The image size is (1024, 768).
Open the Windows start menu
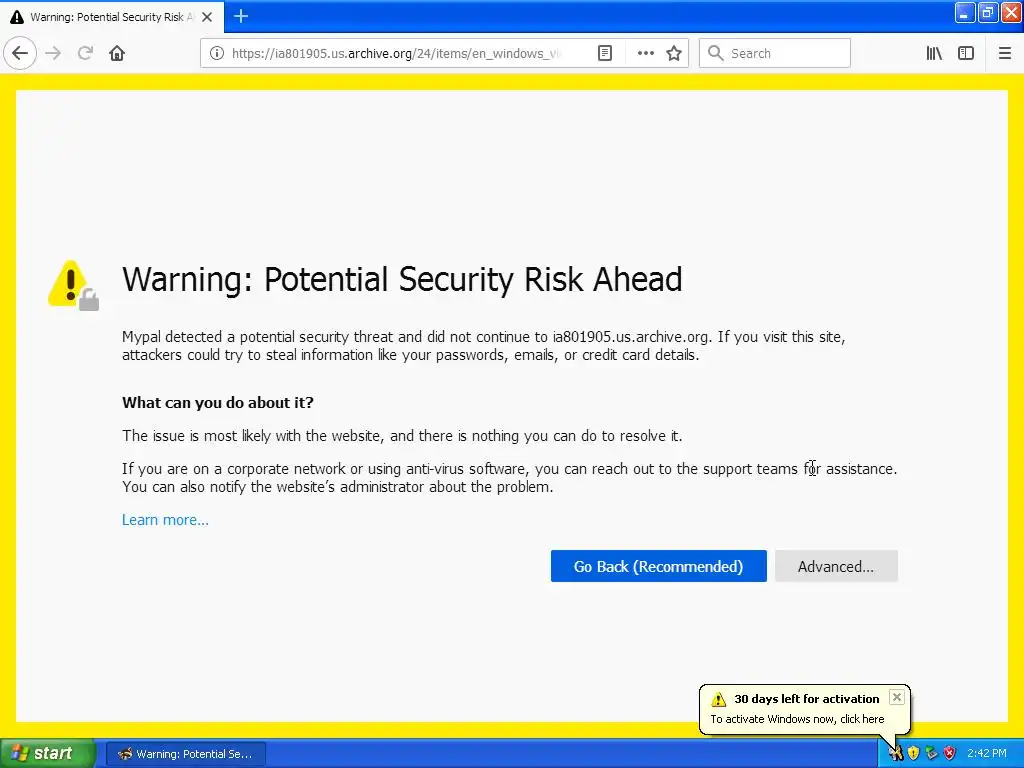48,754
